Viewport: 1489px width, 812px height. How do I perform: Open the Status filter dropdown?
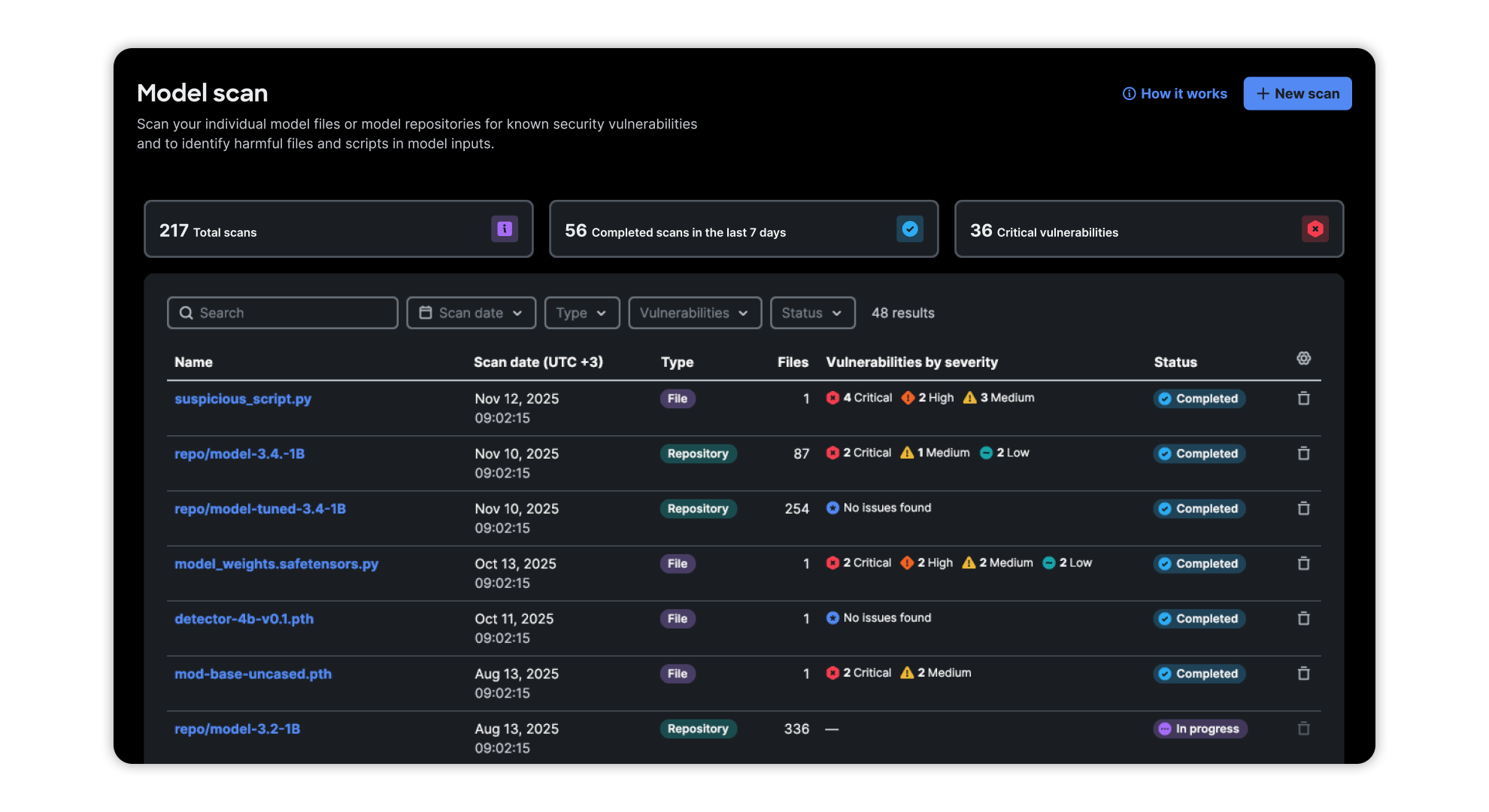[x=812, y=313]
